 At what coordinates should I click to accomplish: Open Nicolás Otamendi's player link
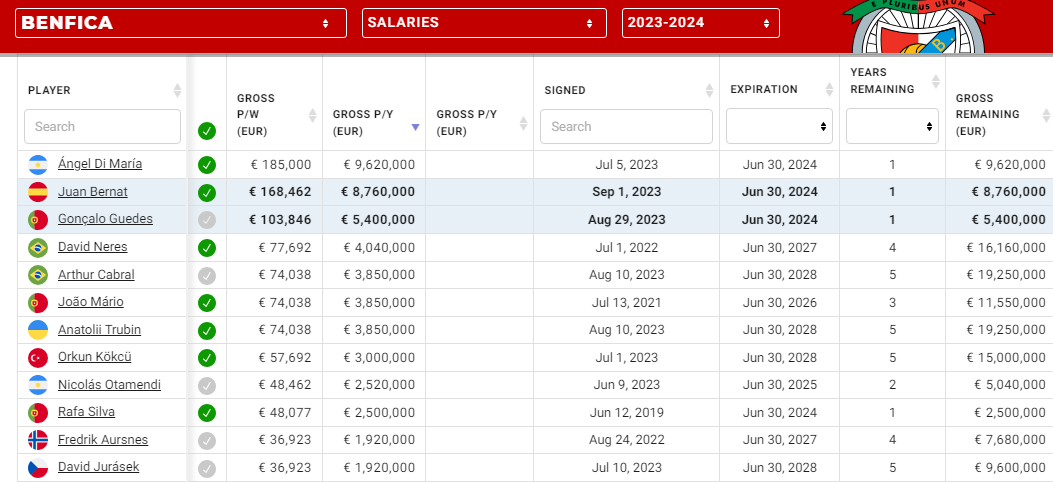109,384
